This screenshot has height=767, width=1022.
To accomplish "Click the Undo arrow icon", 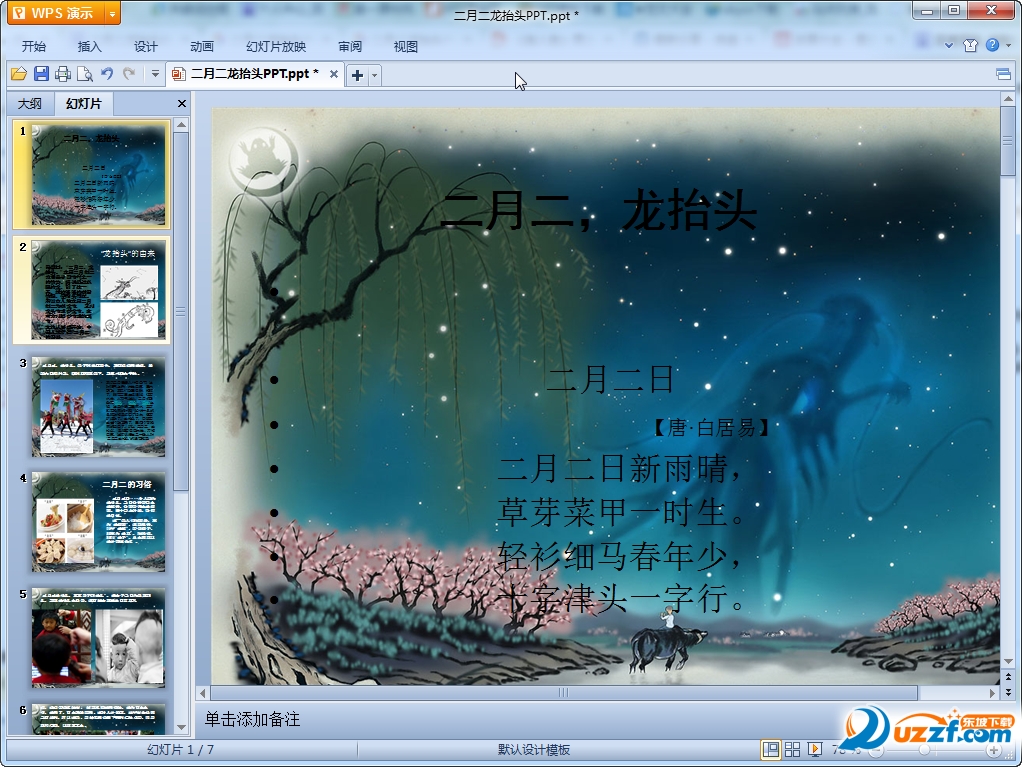I will coord(107,74).
